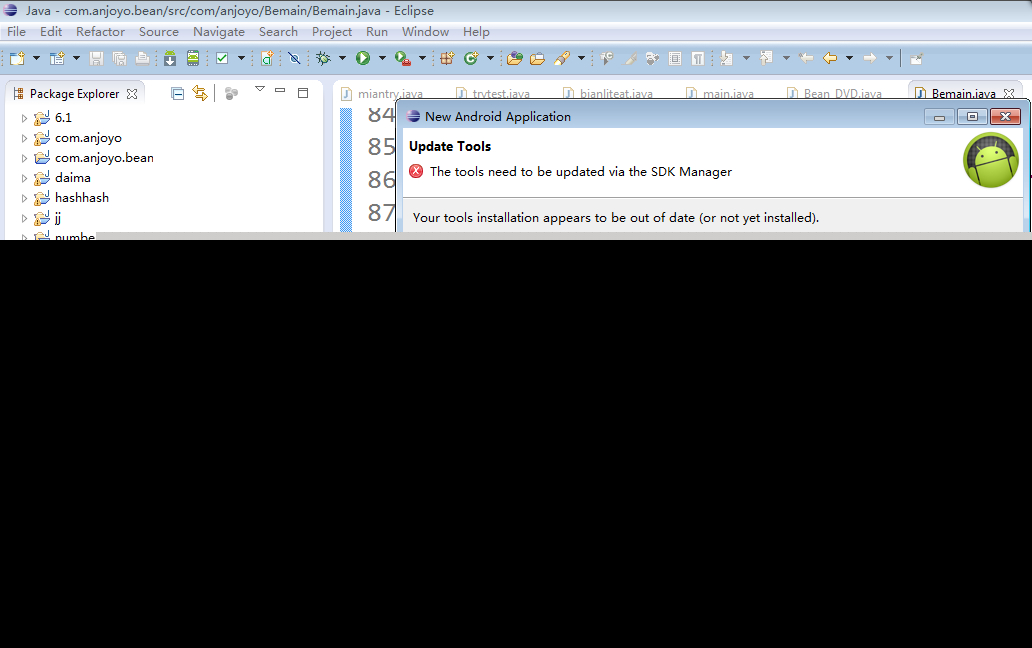The width and height of the screenshot is (1032, 648).
Task: Click the New Android XML file icon
Action: (57, 59)
